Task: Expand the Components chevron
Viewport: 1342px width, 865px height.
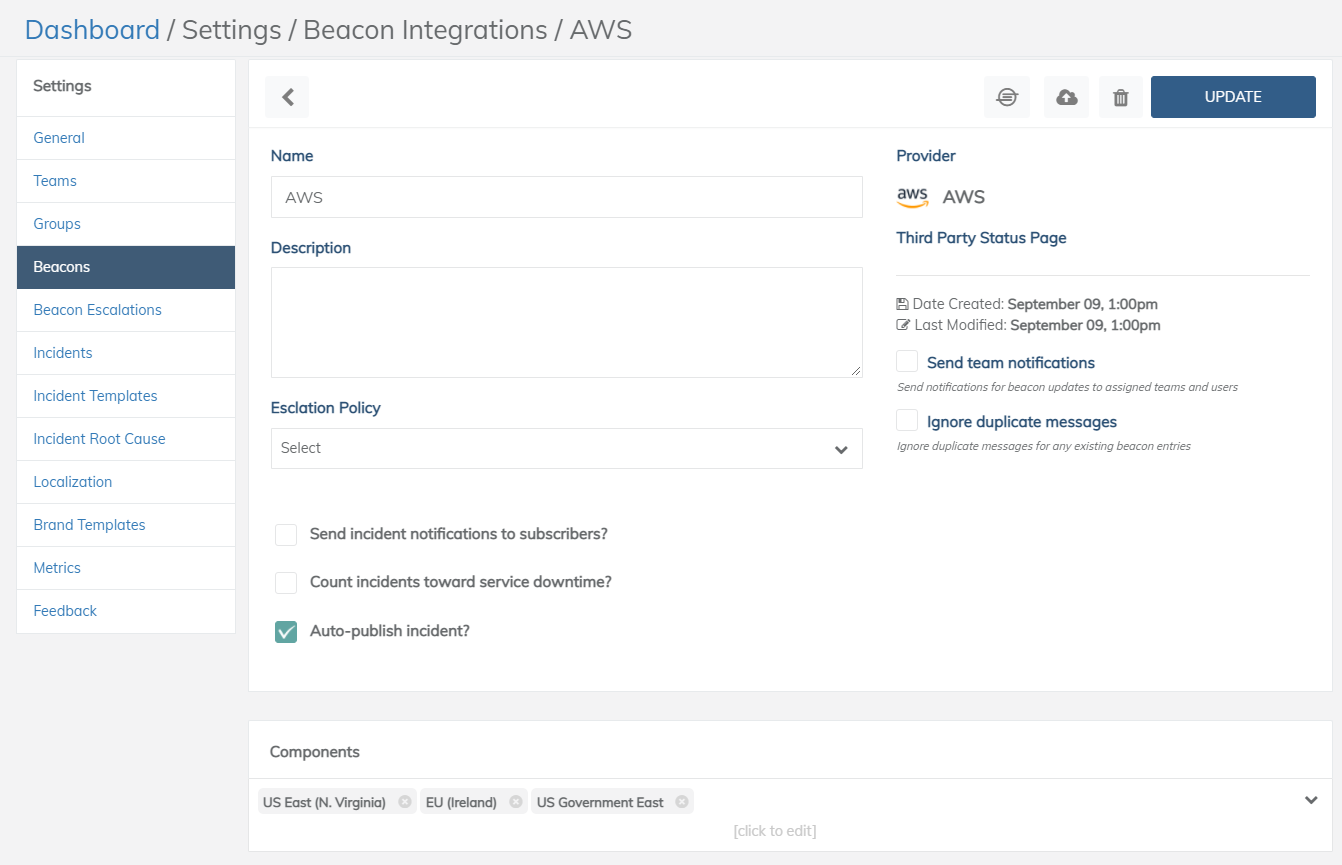Action: 1311,800
